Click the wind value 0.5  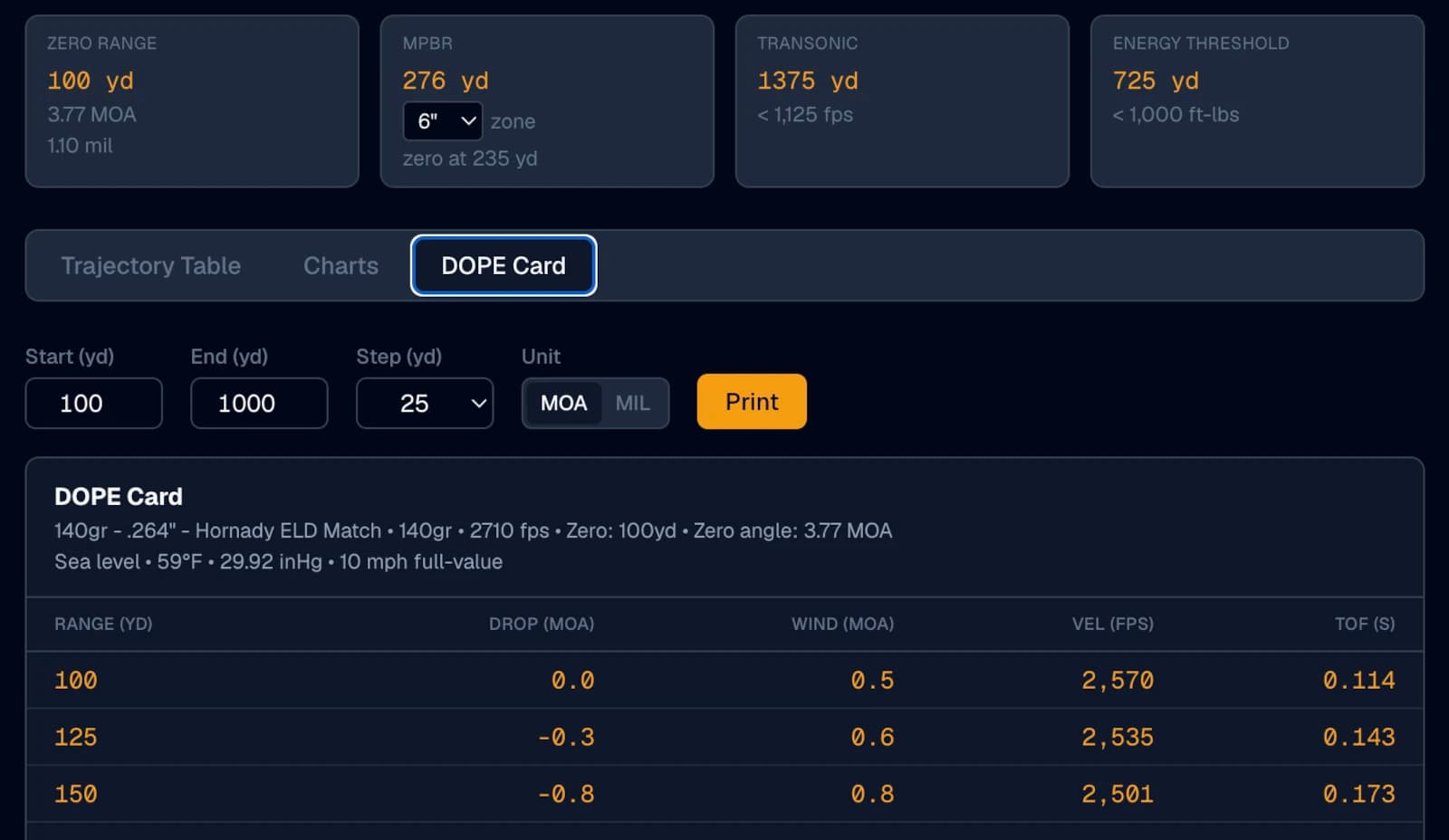[x=872, y=681]
